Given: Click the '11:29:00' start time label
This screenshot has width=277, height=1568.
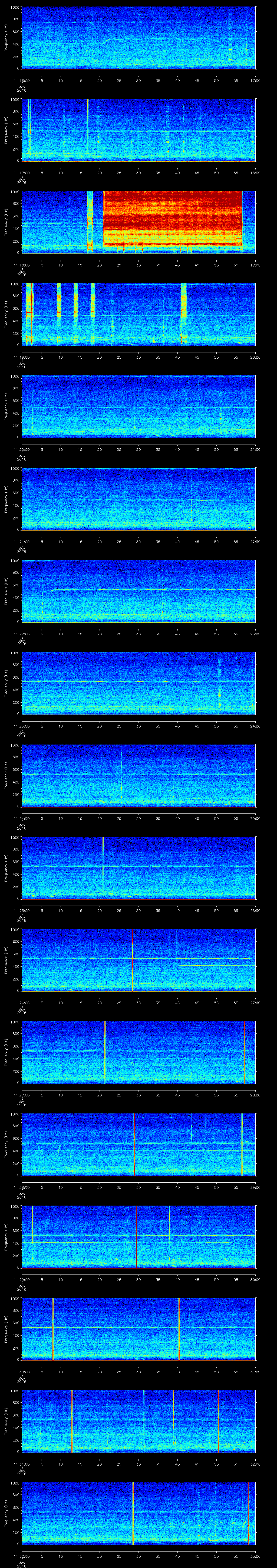Looking at the screenshot, I should tap(21, 1279).
